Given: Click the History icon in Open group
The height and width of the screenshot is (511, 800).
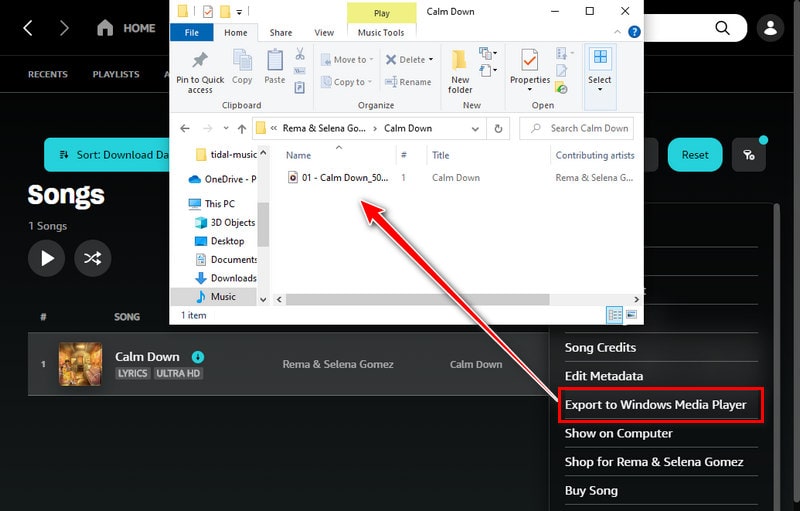Looking at the screenshot, I should pyautogui.click(x=561, y=88).
